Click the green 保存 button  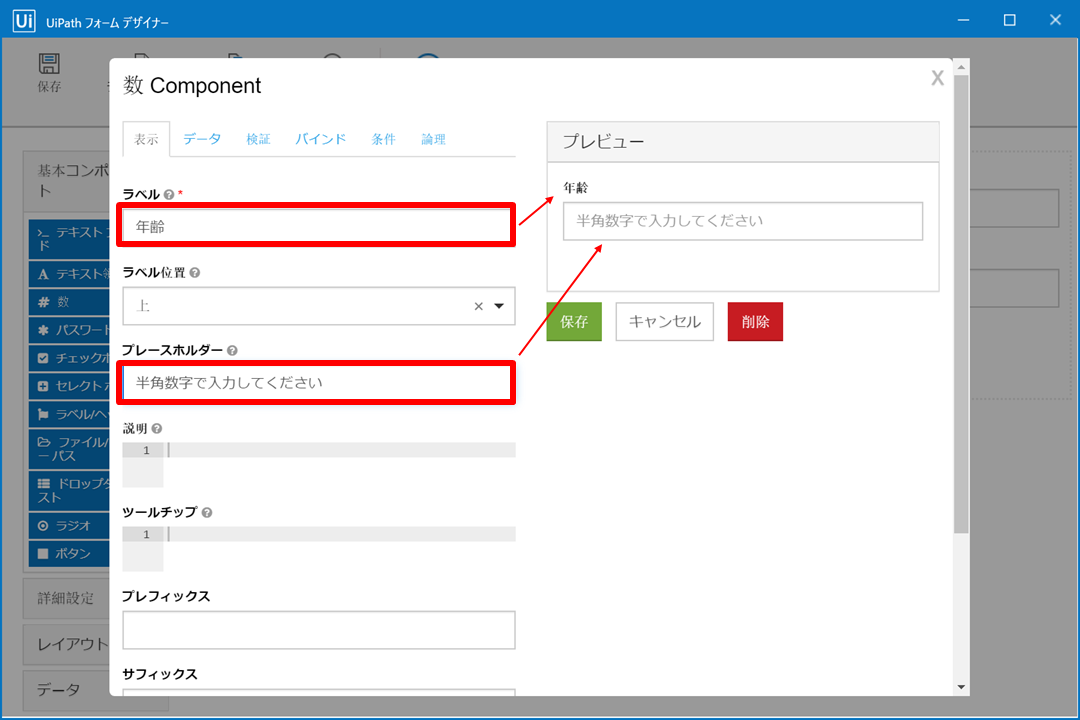click(x=574, y=322)
